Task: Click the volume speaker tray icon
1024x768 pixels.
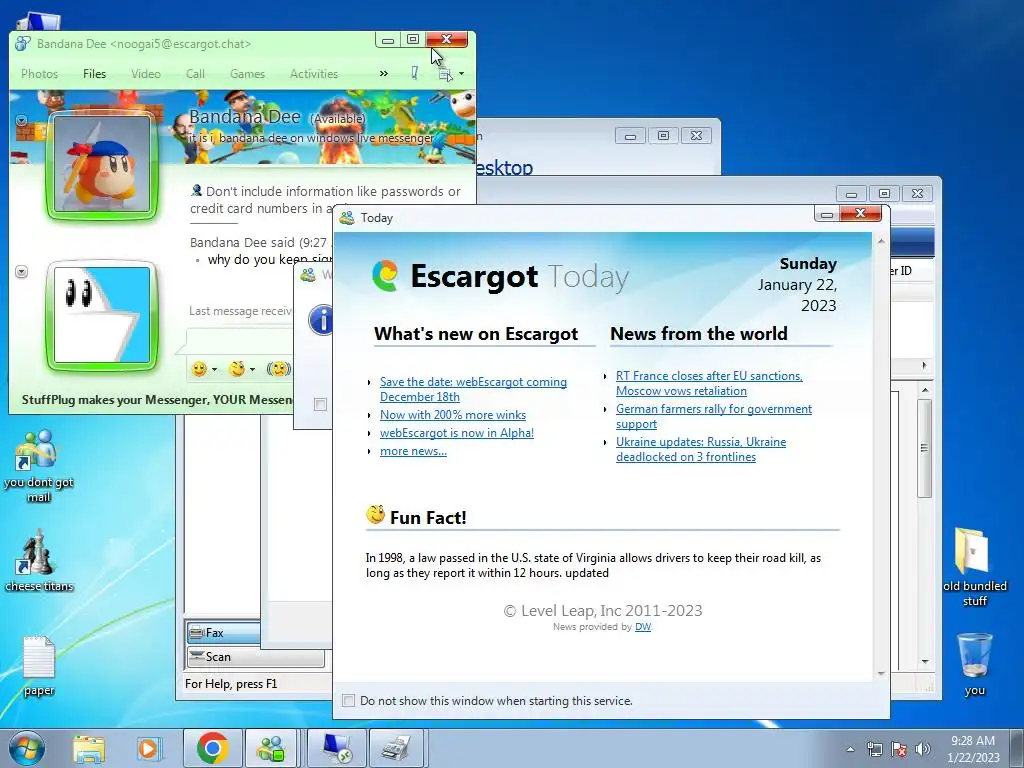Action: 923,749
